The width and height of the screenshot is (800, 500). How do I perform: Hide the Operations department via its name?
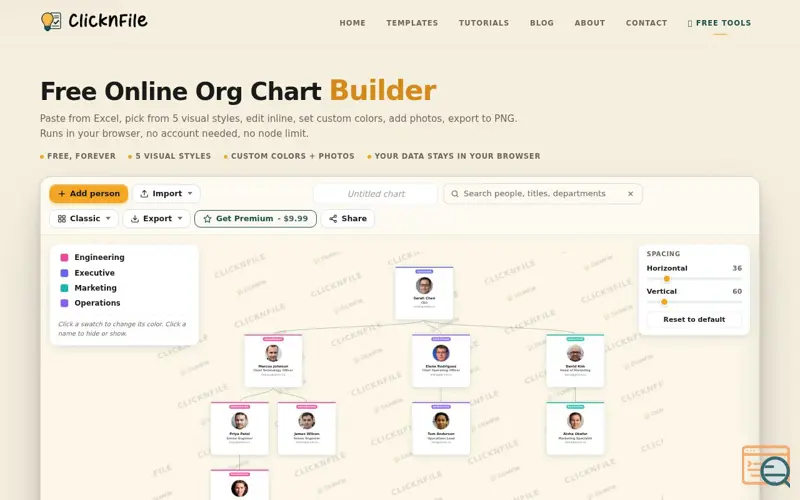coord(97,303)
